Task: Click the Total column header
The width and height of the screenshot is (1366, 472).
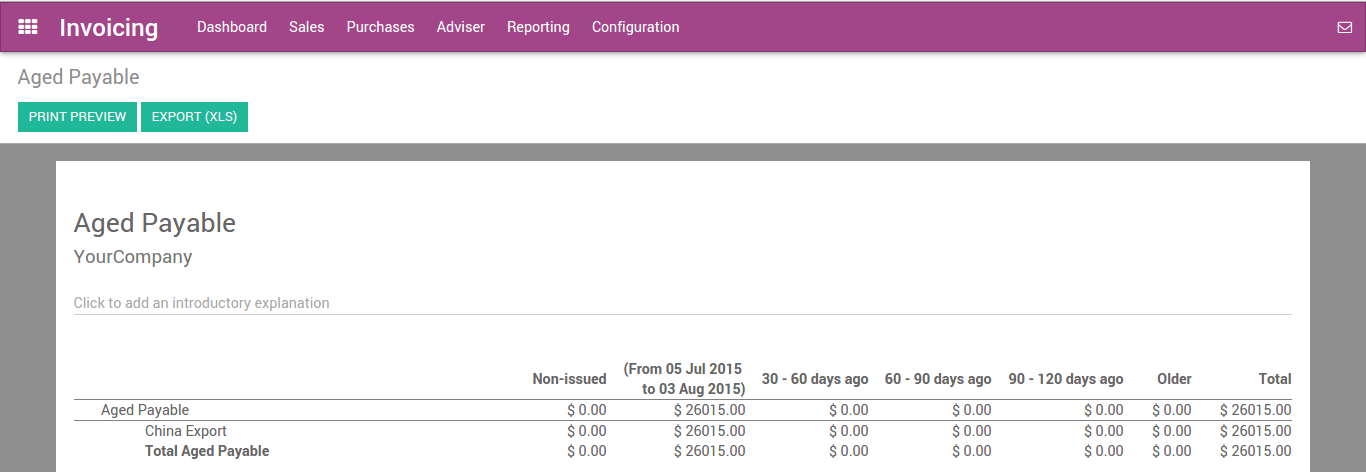Action: point(1274,379)
